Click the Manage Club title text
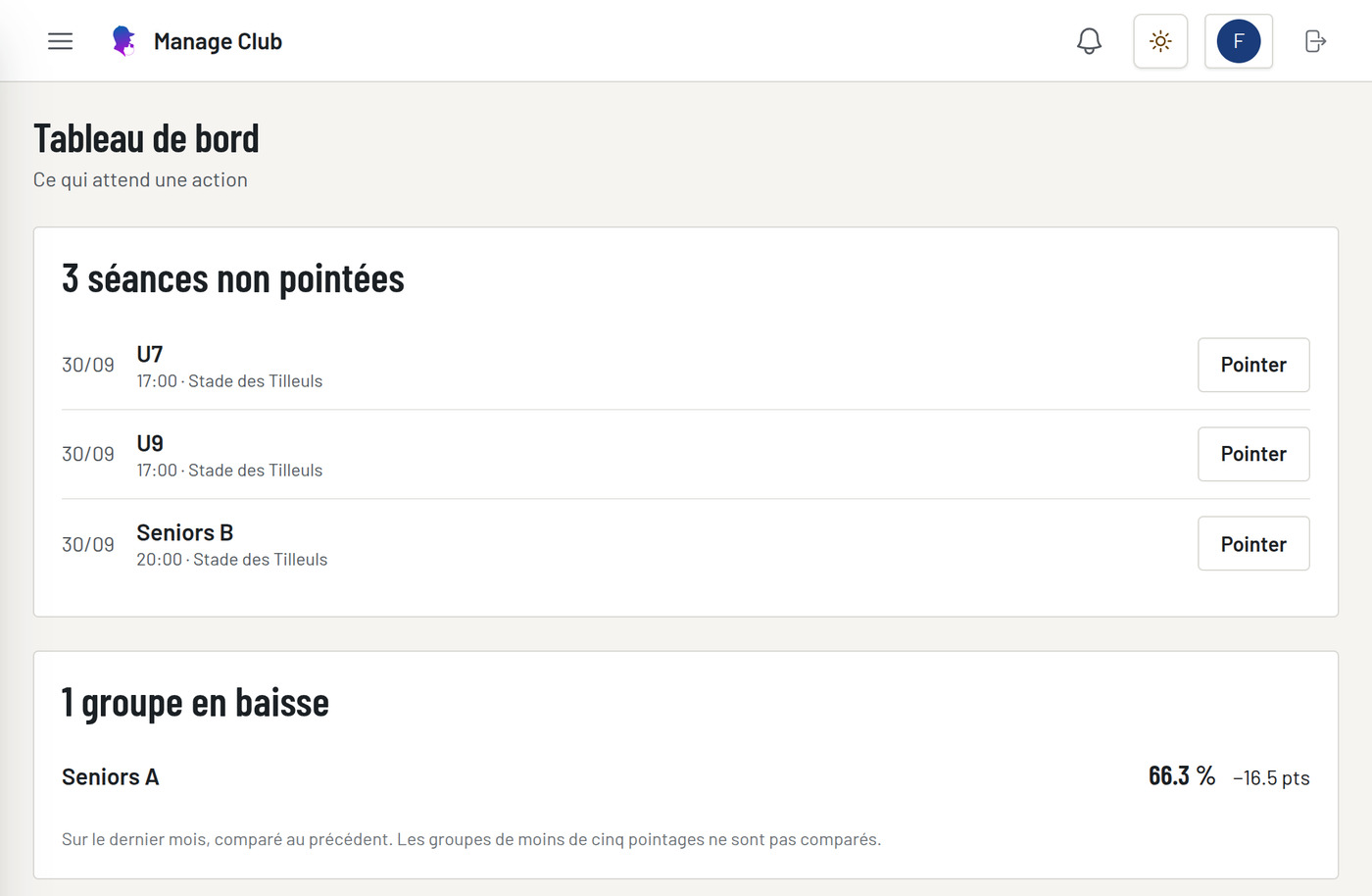 pos(218,41)
